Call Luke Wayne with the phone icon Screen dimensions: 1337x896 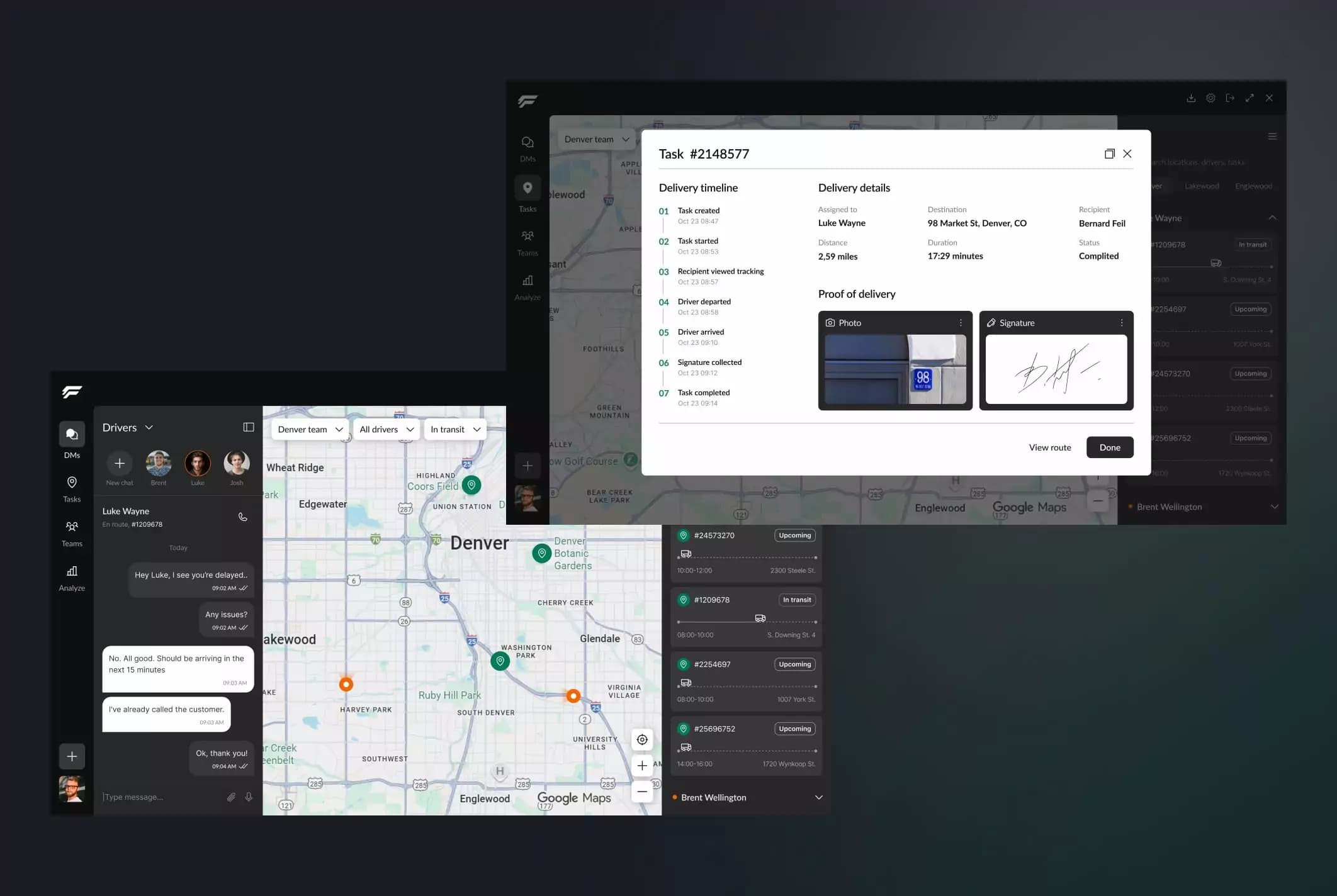[x=242, y=517]
